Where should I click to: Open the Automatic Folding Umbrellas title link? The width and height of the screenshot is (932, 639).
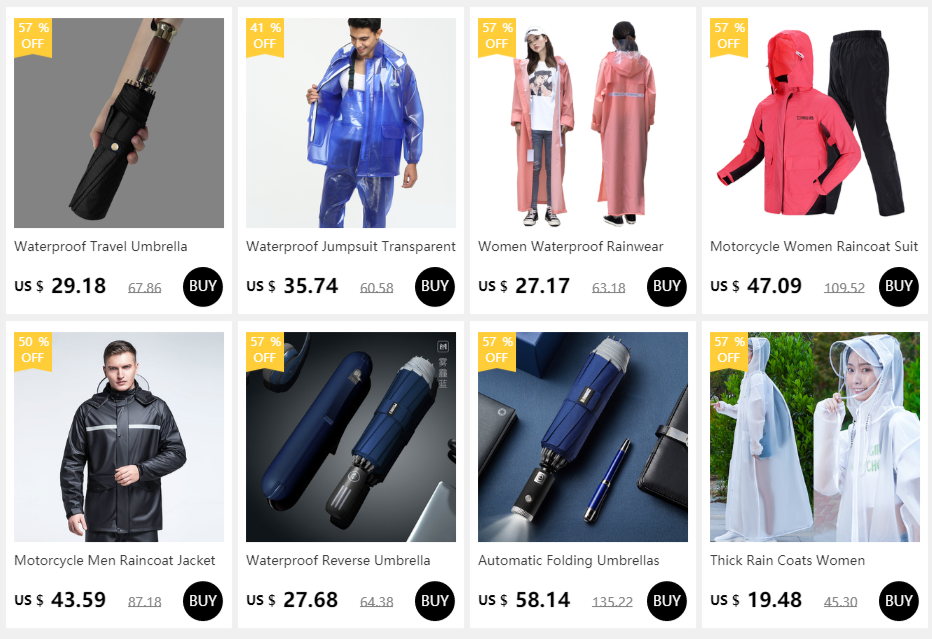[x=568, y=561]
